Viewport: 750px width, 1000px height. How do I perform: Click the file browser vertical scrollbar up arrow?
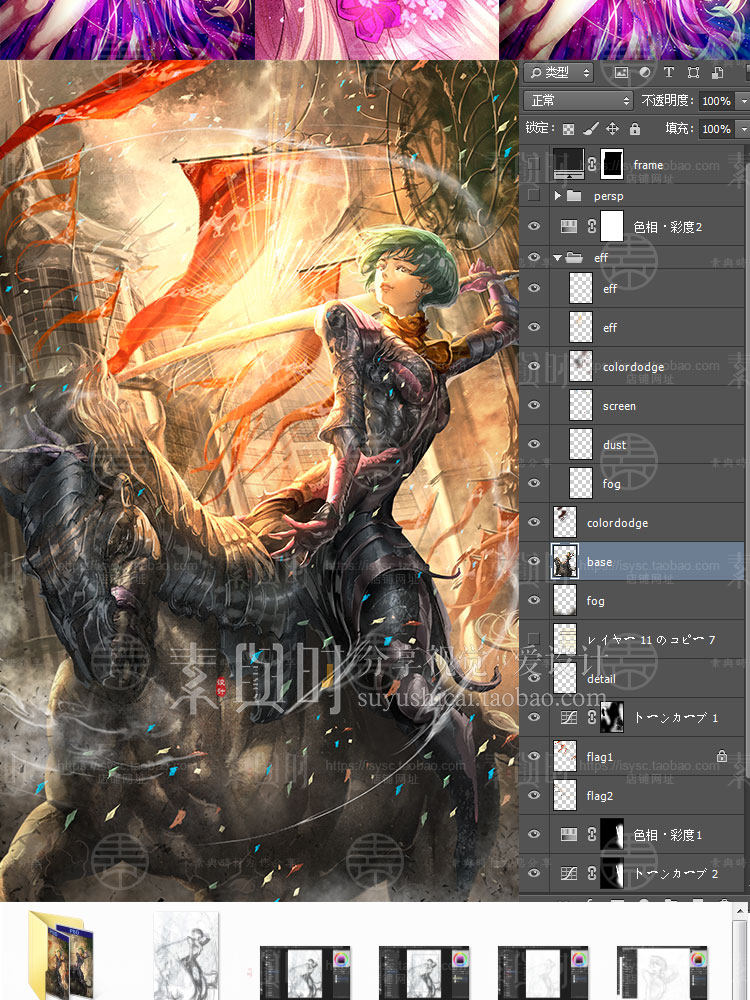pyautogui.click(x=742, y=911)
